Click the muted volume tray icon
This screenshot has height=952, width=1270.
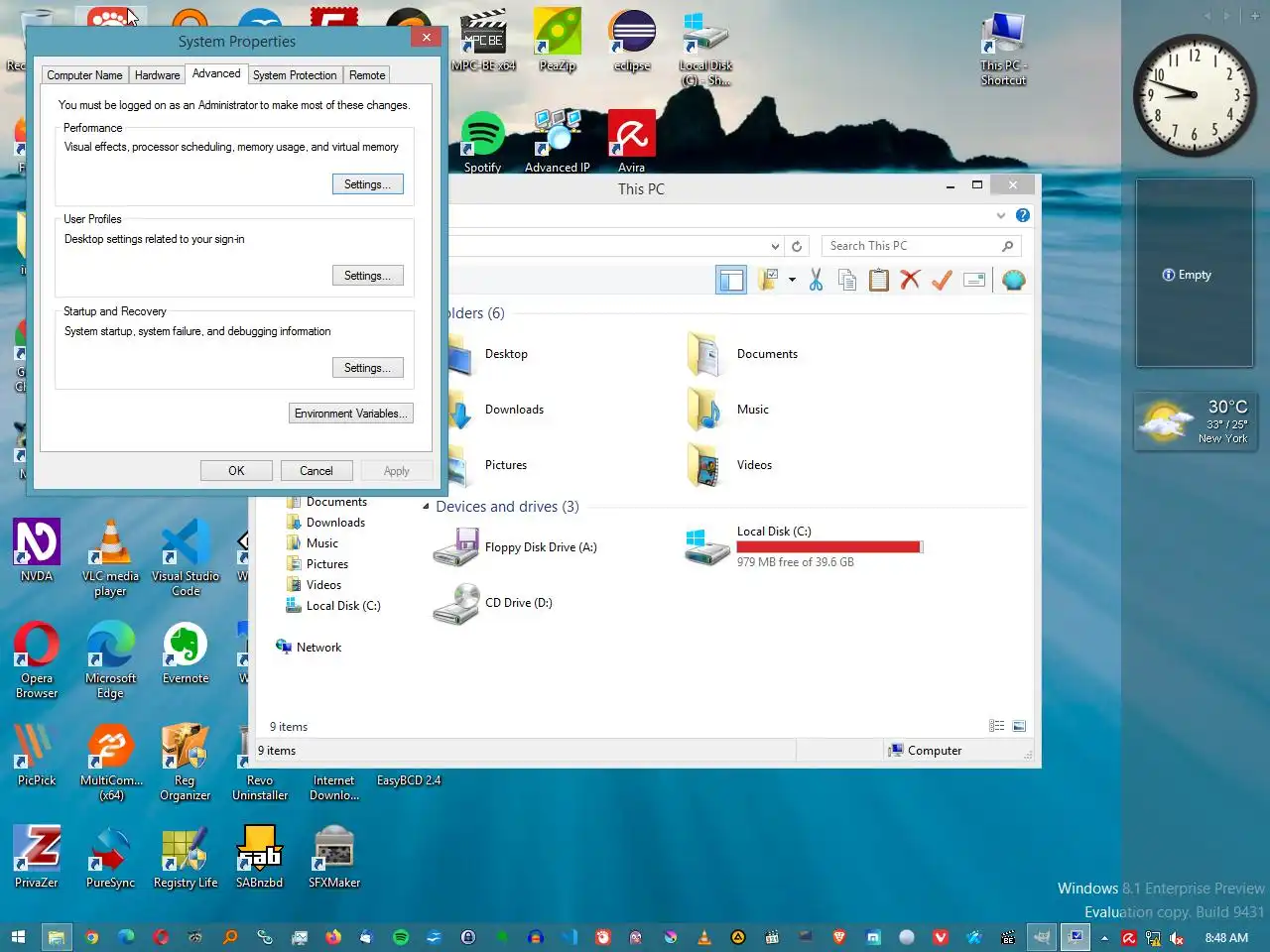point(1177,938)
